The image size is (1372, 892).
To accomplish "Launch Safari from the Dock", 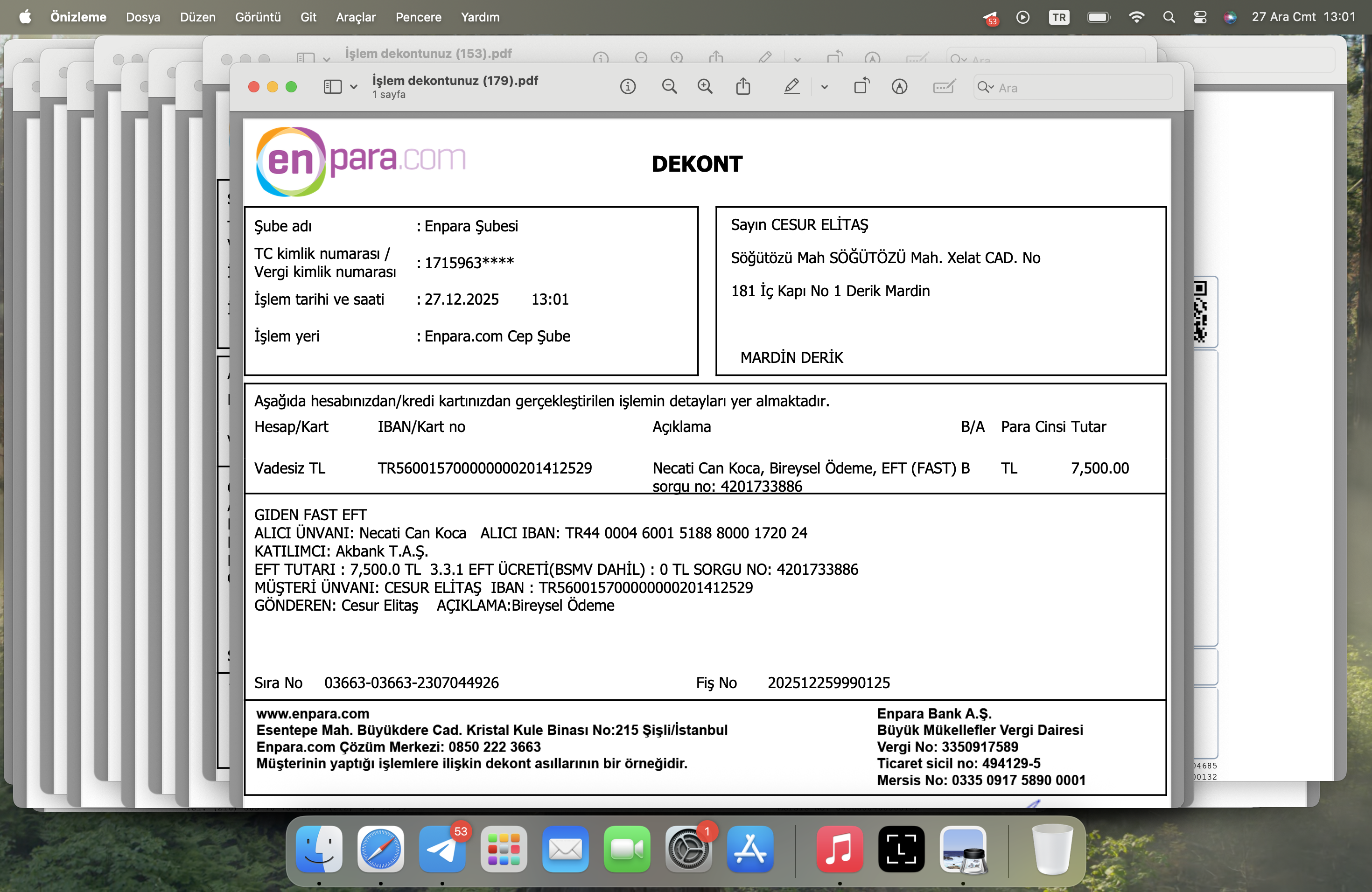I will coord(380,849).
